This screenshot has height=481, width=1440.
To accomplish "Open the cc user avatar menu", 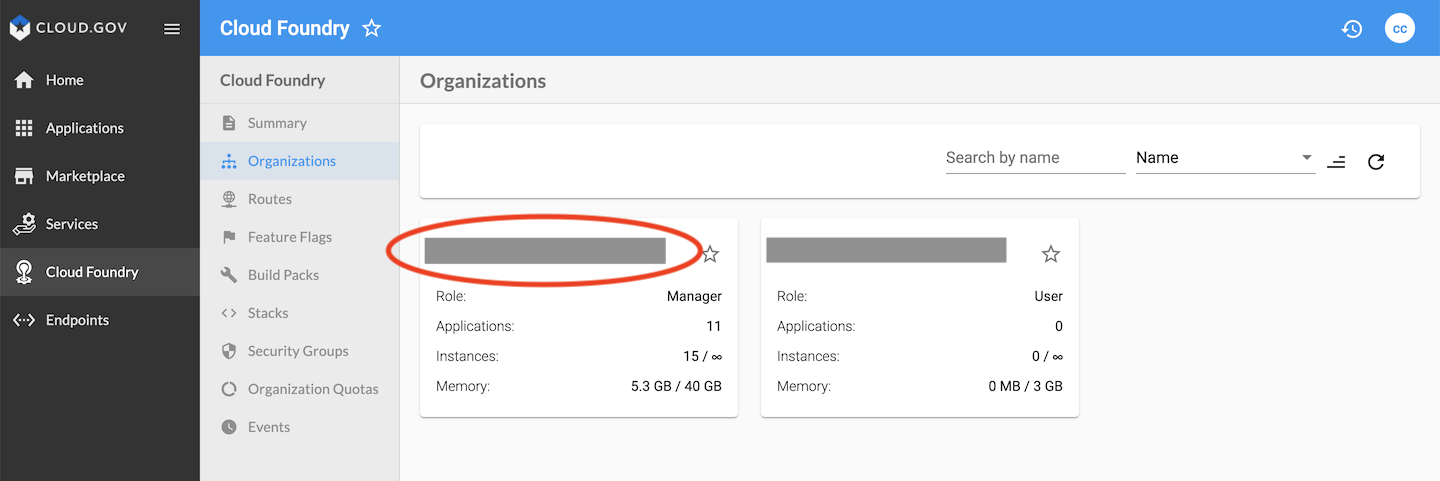I will [1400, 28].
